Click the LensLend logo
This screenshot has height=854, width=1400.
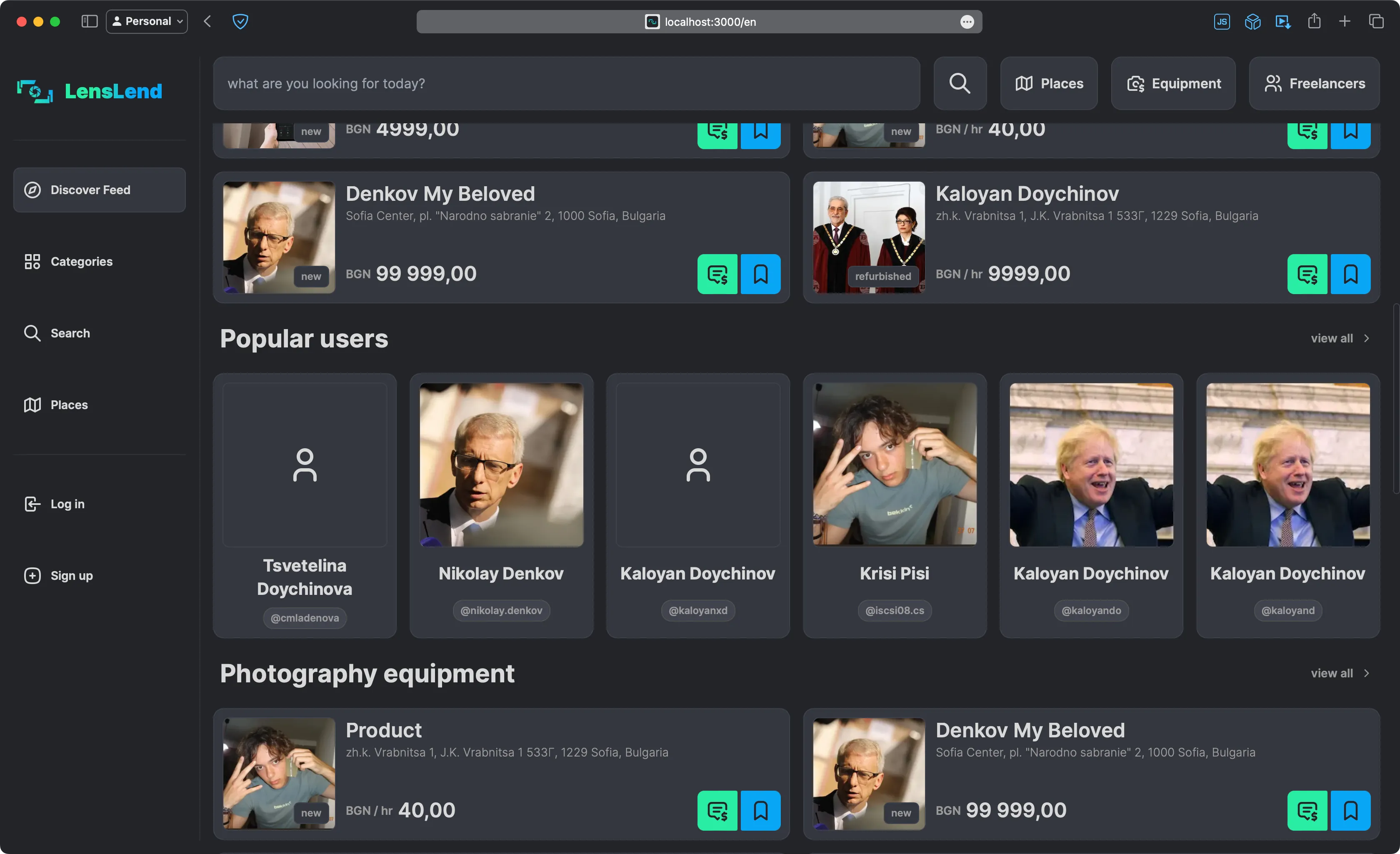(90, 91)
